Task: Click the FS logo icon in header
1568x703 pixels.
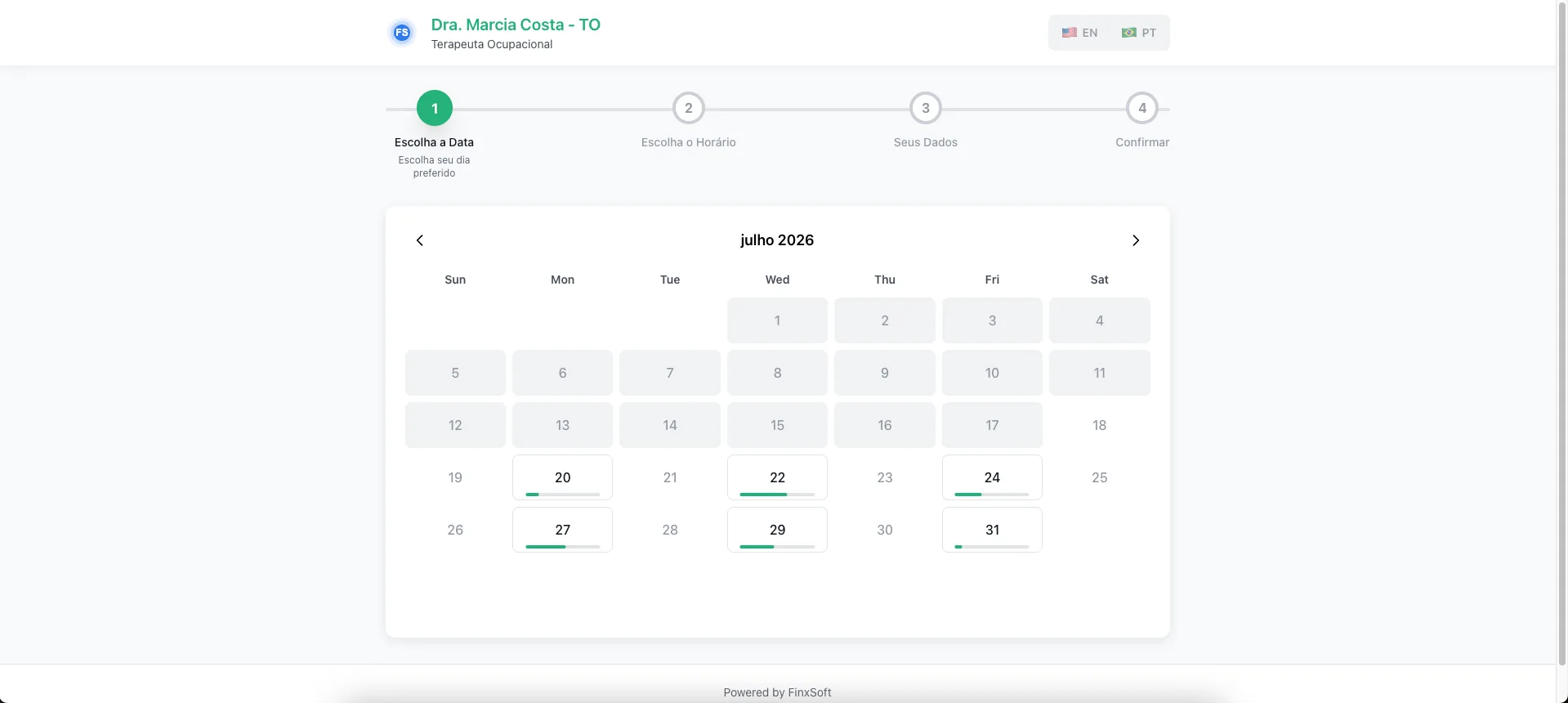Action: pos(401,33)
